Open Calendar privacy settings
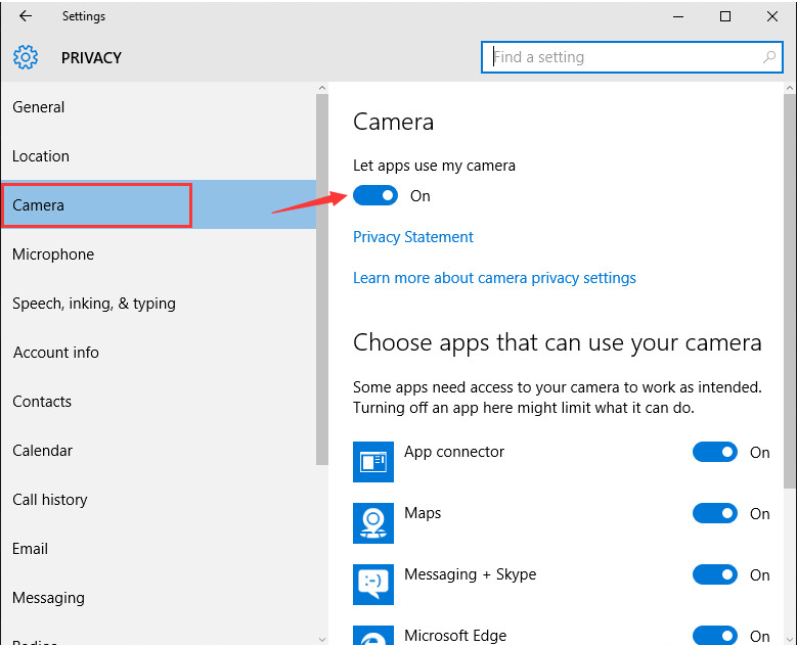797x645 pixels. click(x=158, y=450)
